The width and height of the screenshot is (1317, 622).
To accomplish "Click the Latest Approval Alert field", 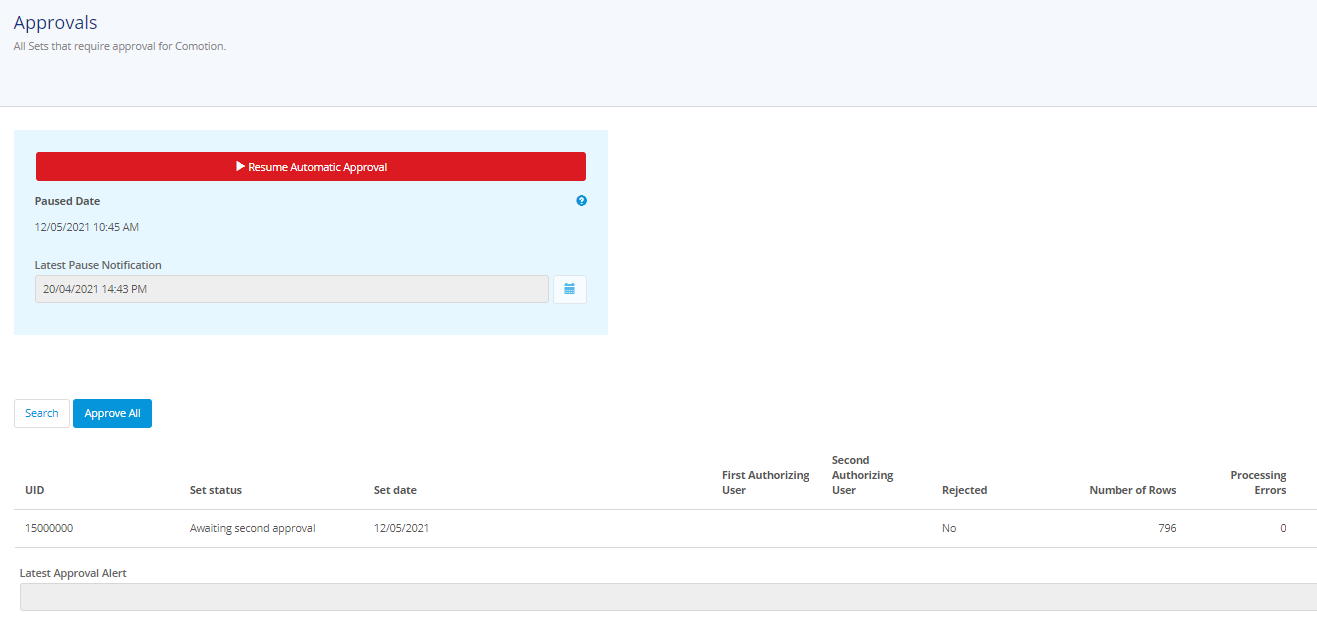I will (x=668, y=597).
